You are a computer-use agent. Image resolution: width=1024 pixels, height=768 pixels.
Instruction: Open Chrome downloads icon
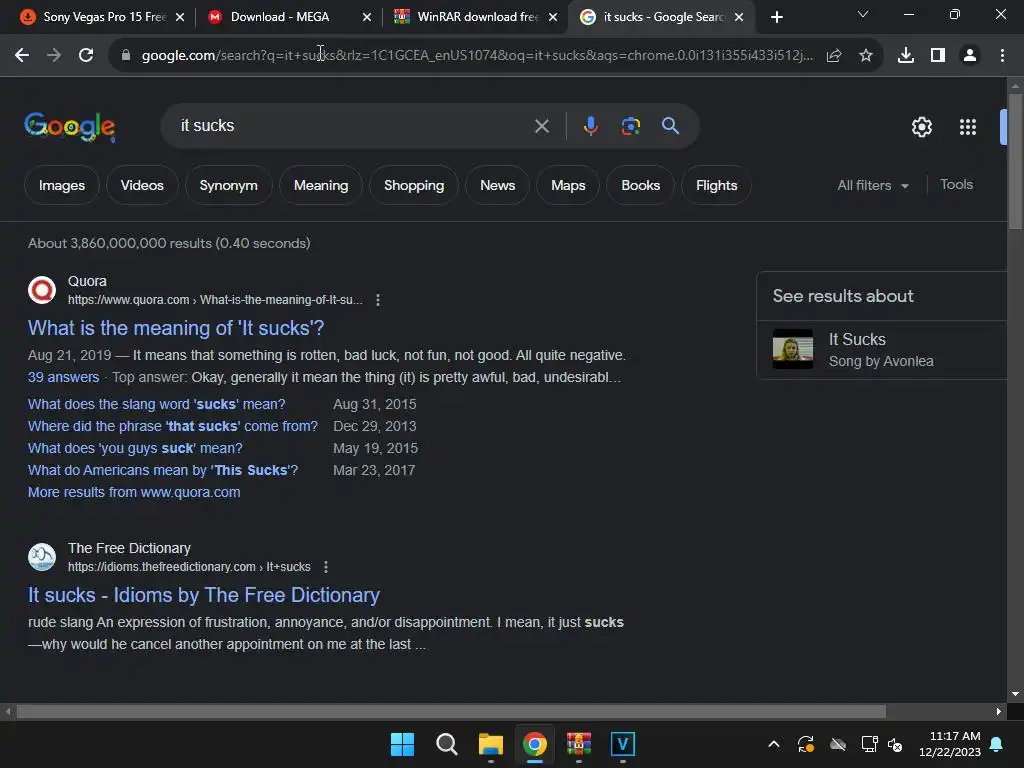[x=906, y=56]
